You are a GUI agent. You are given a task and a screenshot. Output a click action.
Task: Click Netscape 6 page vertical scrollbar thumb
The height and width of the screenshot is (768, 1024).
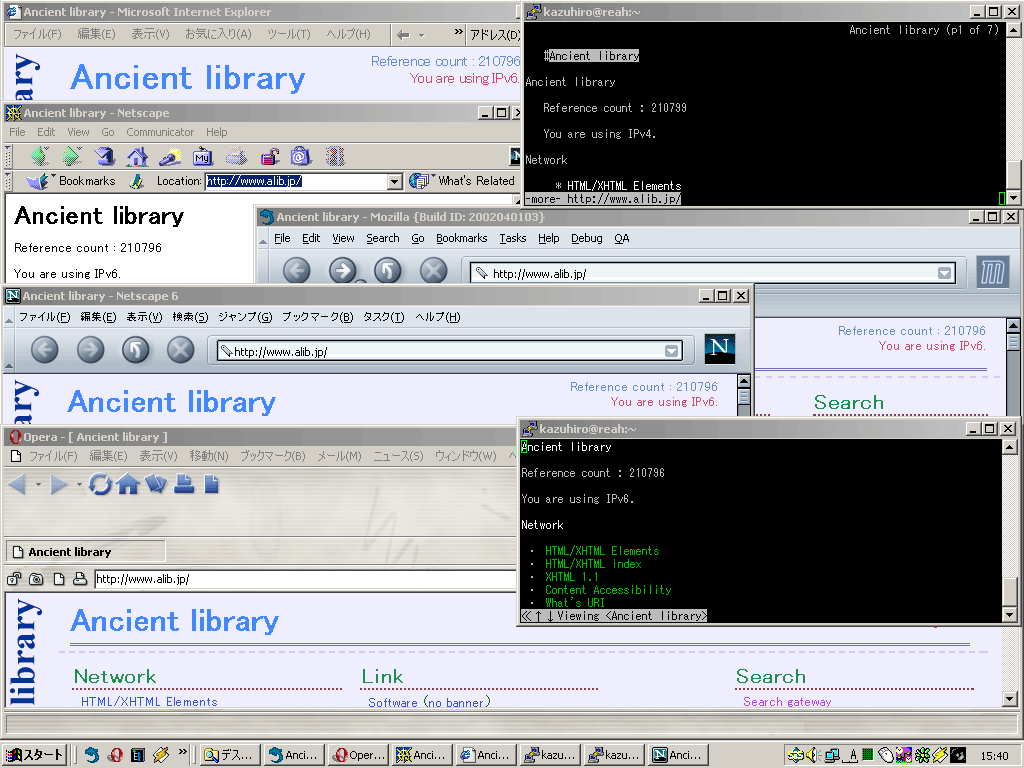coord(743,397)
